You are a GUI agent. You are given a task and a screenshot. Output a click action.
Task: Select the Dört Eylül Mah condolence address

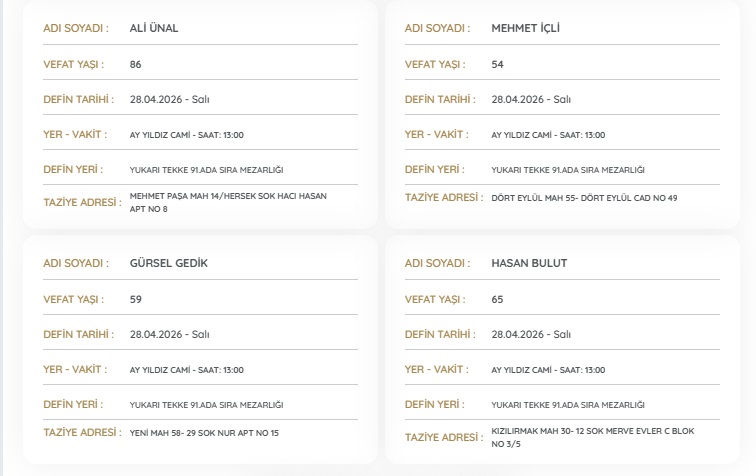584,198
